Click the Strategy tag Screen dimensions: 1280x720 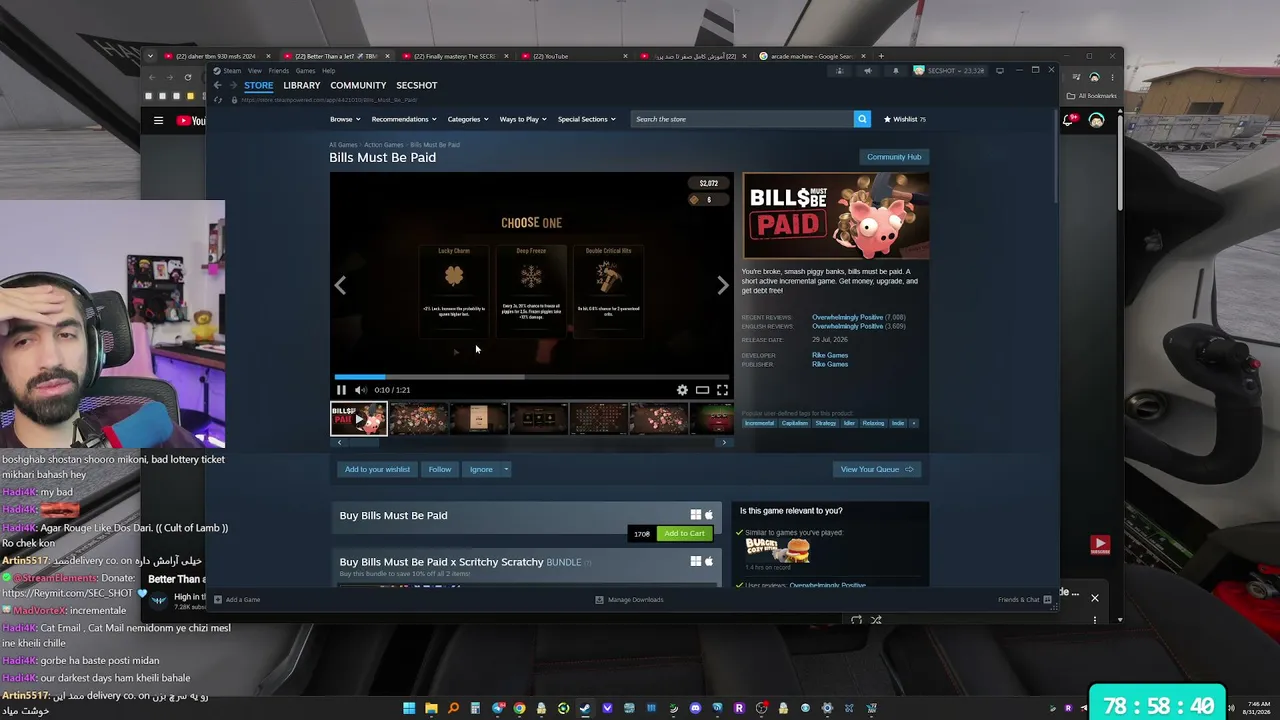pos(825,423)
